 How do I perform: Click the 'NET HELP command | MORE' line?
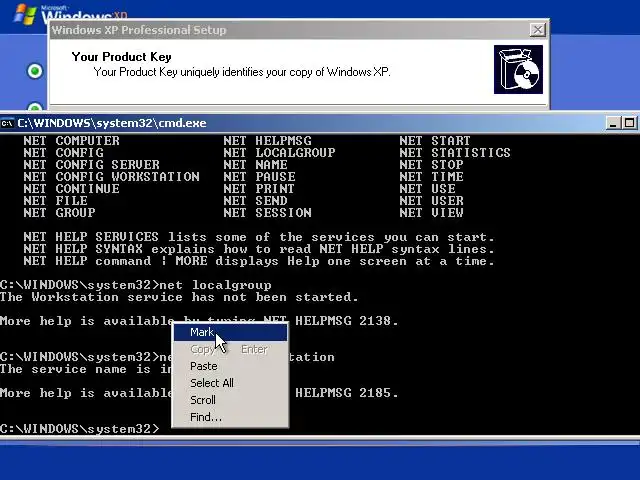click(x=259, y=261)
